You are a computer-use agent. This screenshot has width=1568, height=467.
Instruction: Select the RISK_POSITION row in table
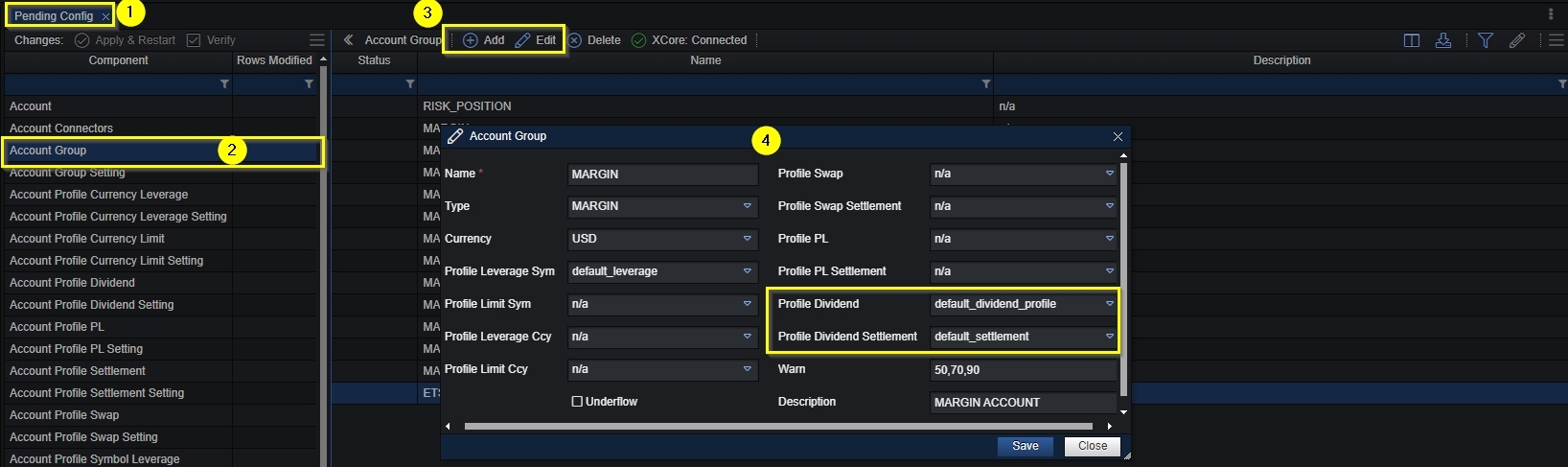949,106
